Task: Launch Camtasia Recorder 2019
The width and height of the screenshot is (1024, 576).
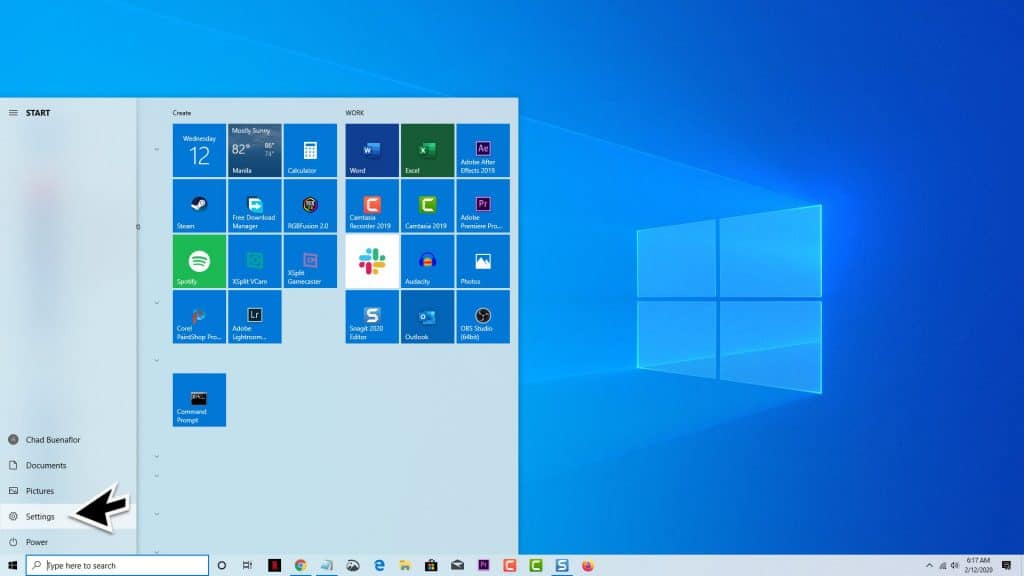Action: coord(371,206)
